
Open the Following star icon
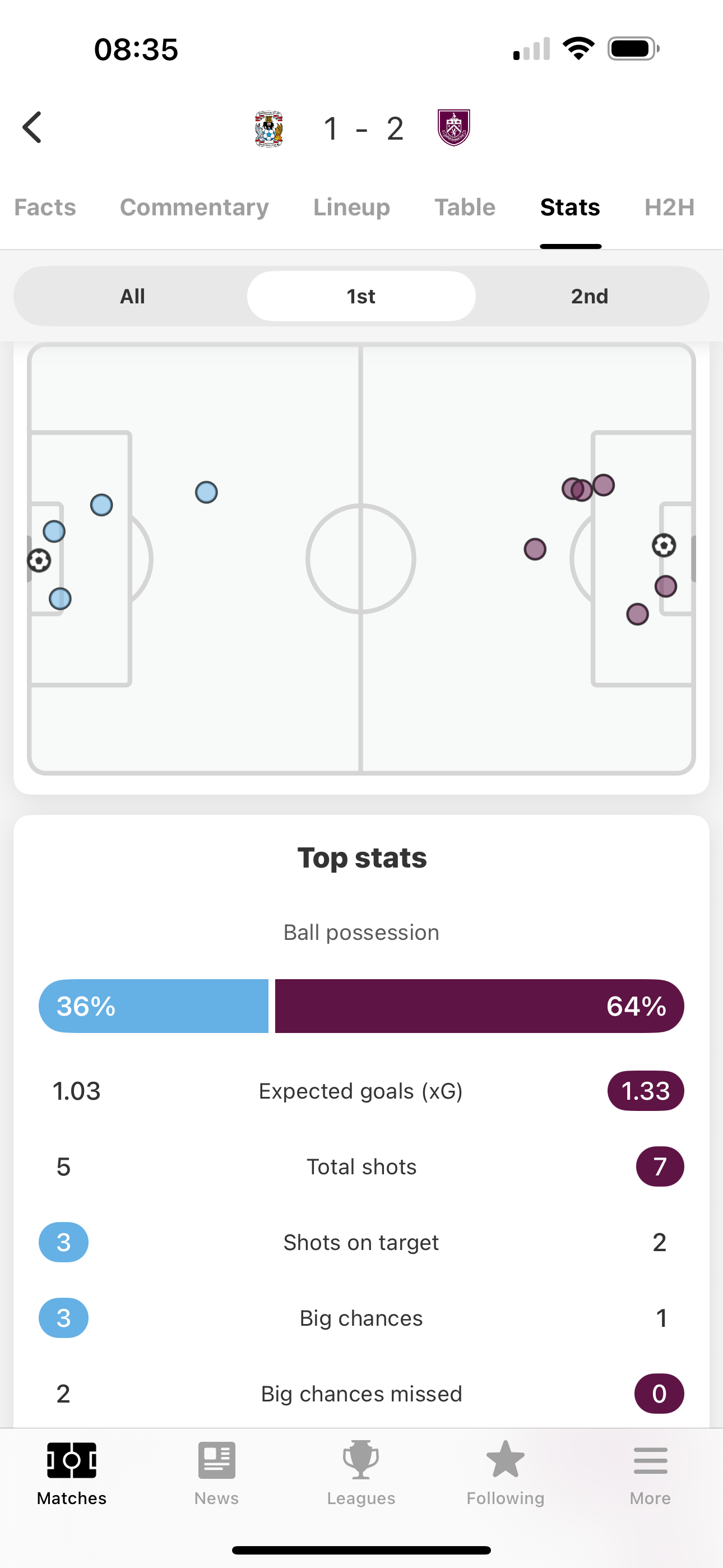click(x=505, y=1460)
